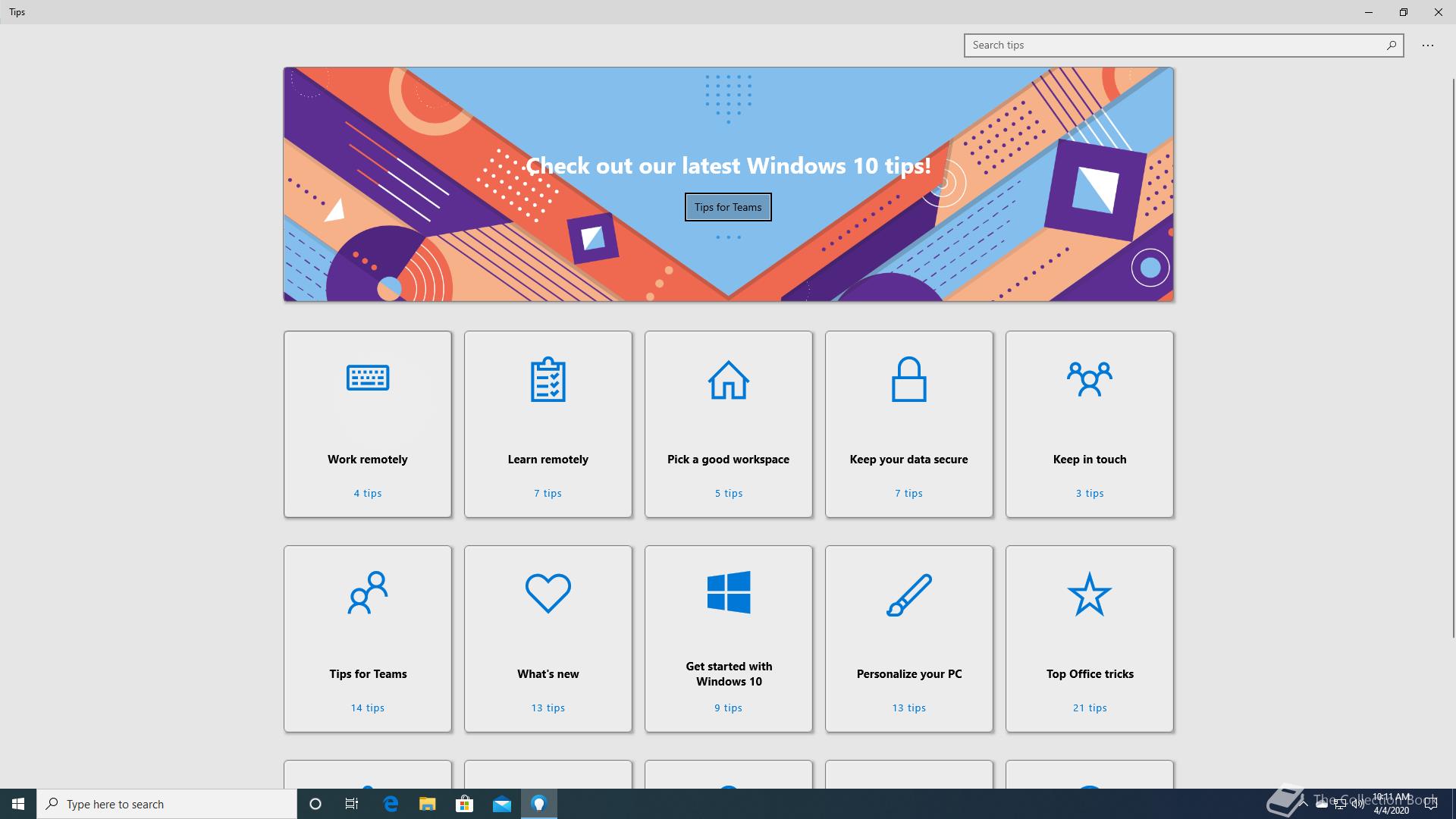Open the '13 tips' link under What's new
The width and height of the screenshot is (1456, 819).
tap(548, 708)
